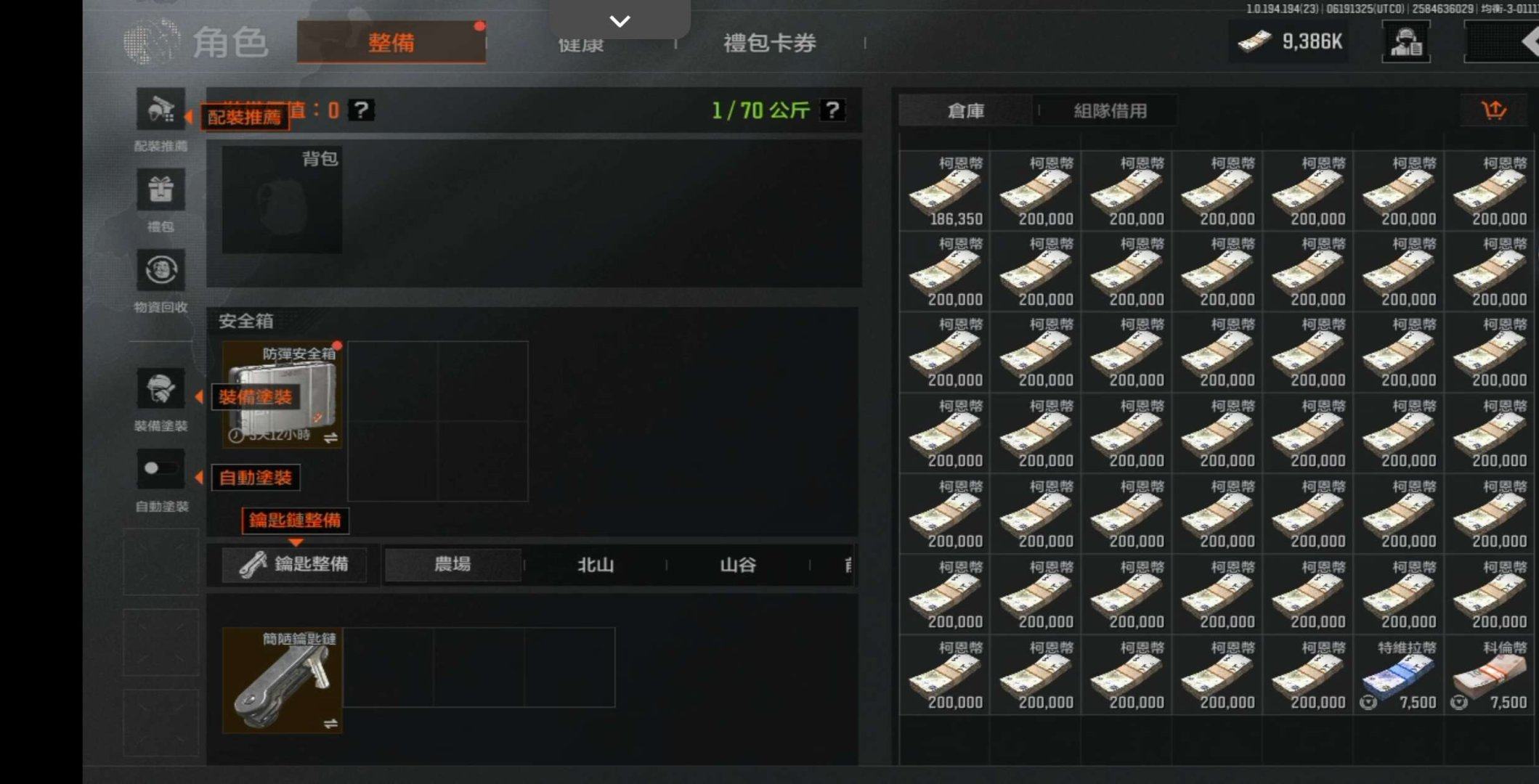Click the 鑰匙整備 button
This screenshot has height=784, width=1539.
pos(294,564)
